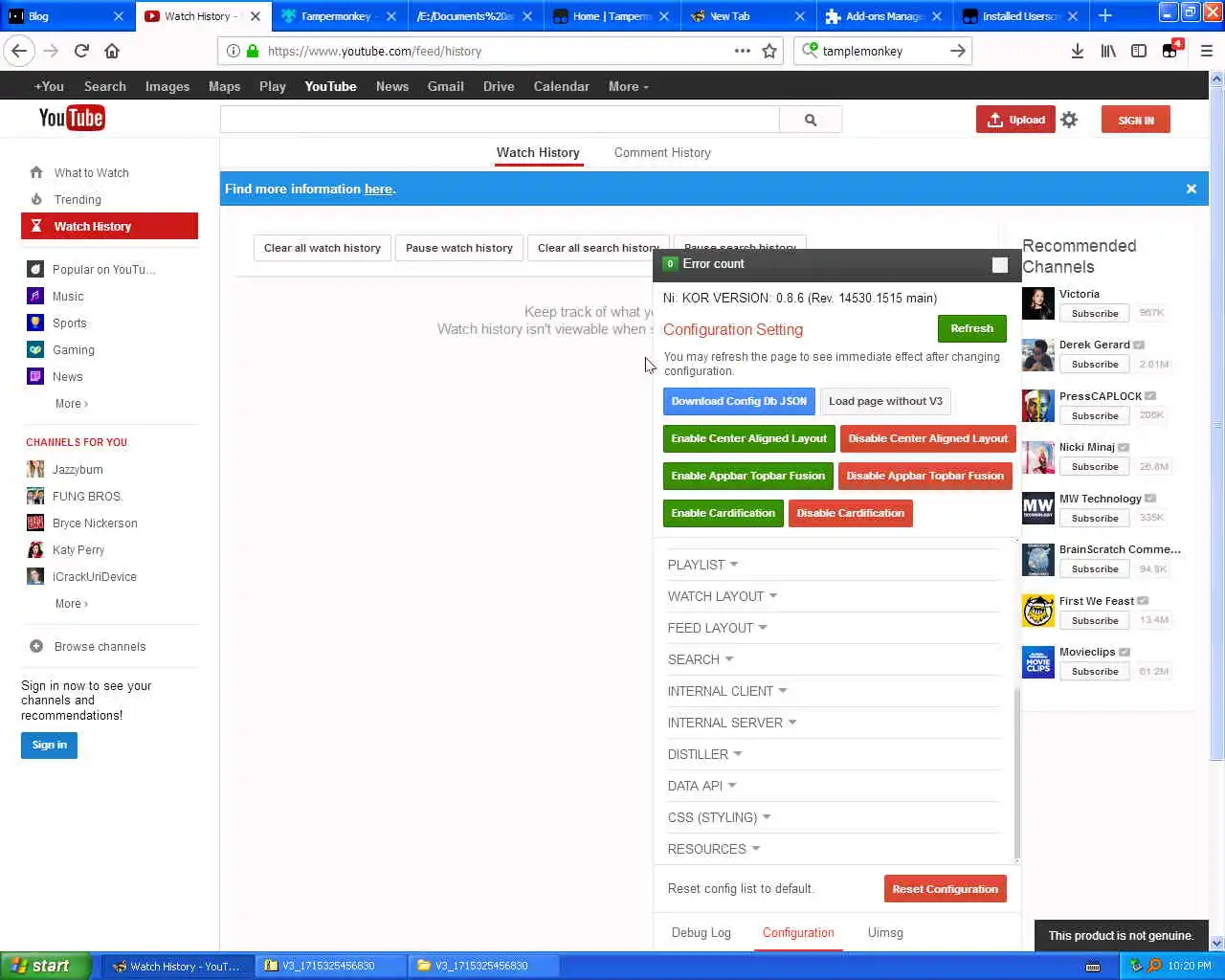
Task: Switch to the Uimsg tab
Action: (885, 932)
